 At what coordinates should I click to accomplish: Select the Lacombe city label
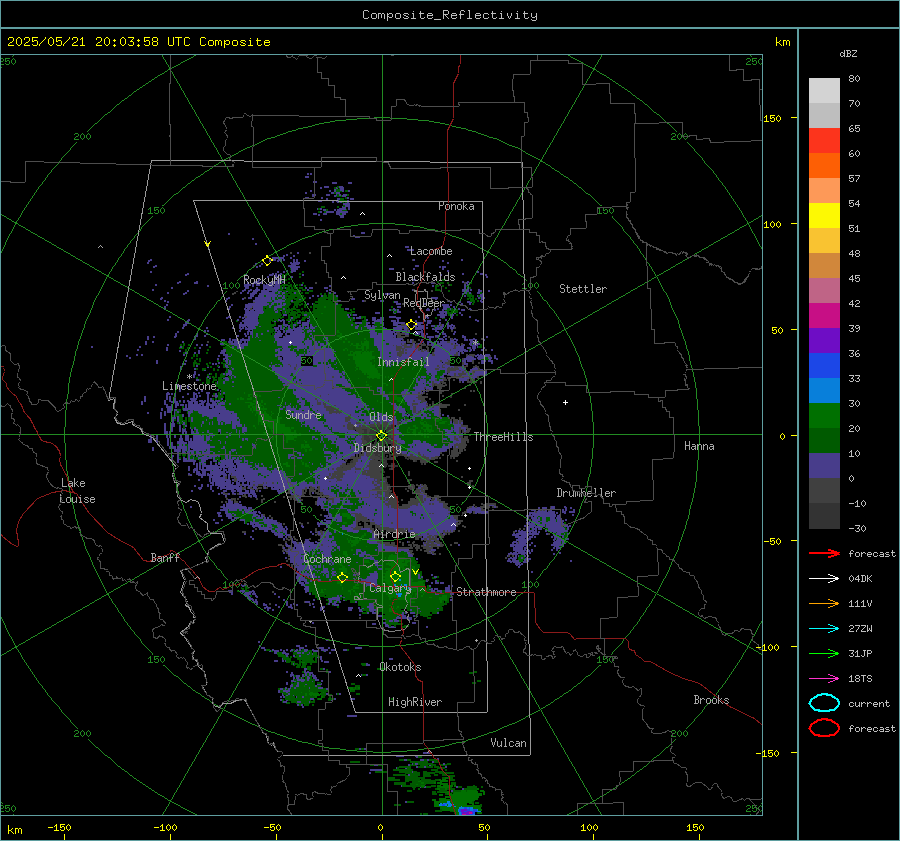pyautogui.click(x=431, y=251)
